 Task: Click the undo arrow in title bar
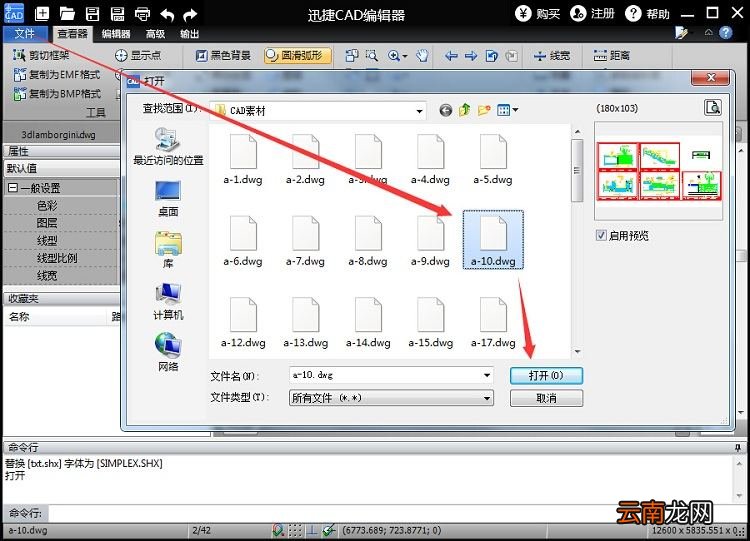point(167,14)
